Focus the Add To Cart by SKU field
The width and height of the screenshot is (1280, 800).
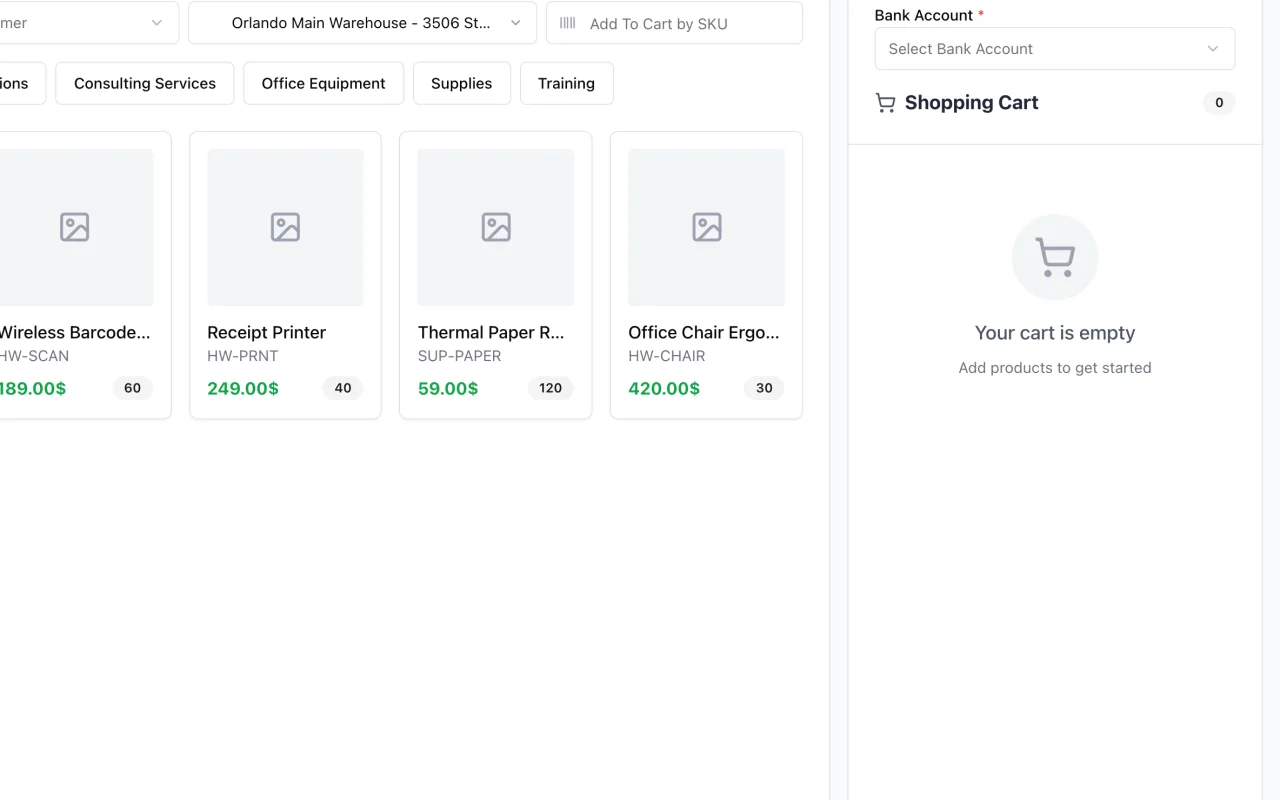[674, 23]
